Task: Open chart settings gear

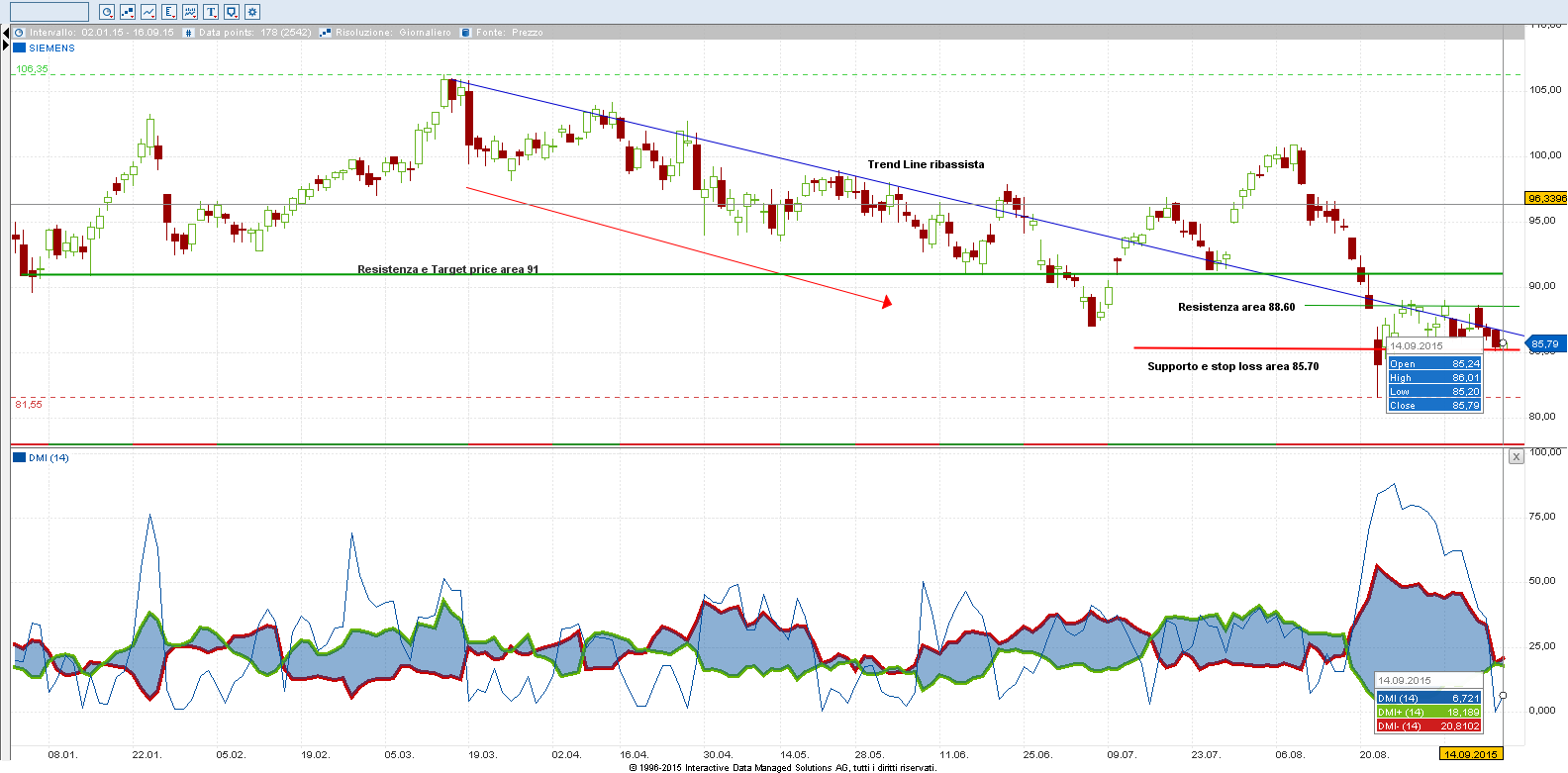Action: 252,12
